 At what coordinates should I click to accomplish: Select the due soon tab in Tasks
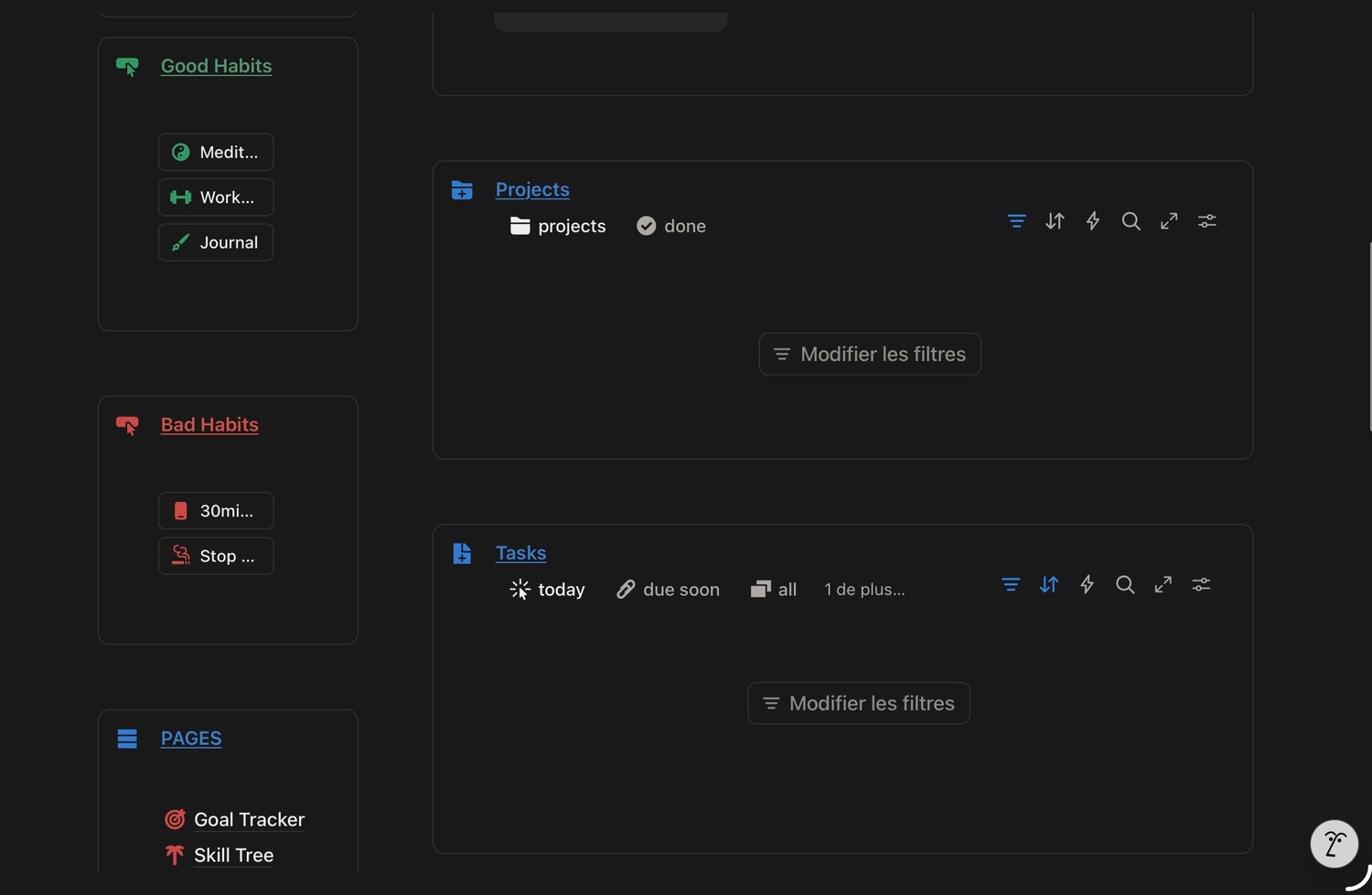[668, 590]
